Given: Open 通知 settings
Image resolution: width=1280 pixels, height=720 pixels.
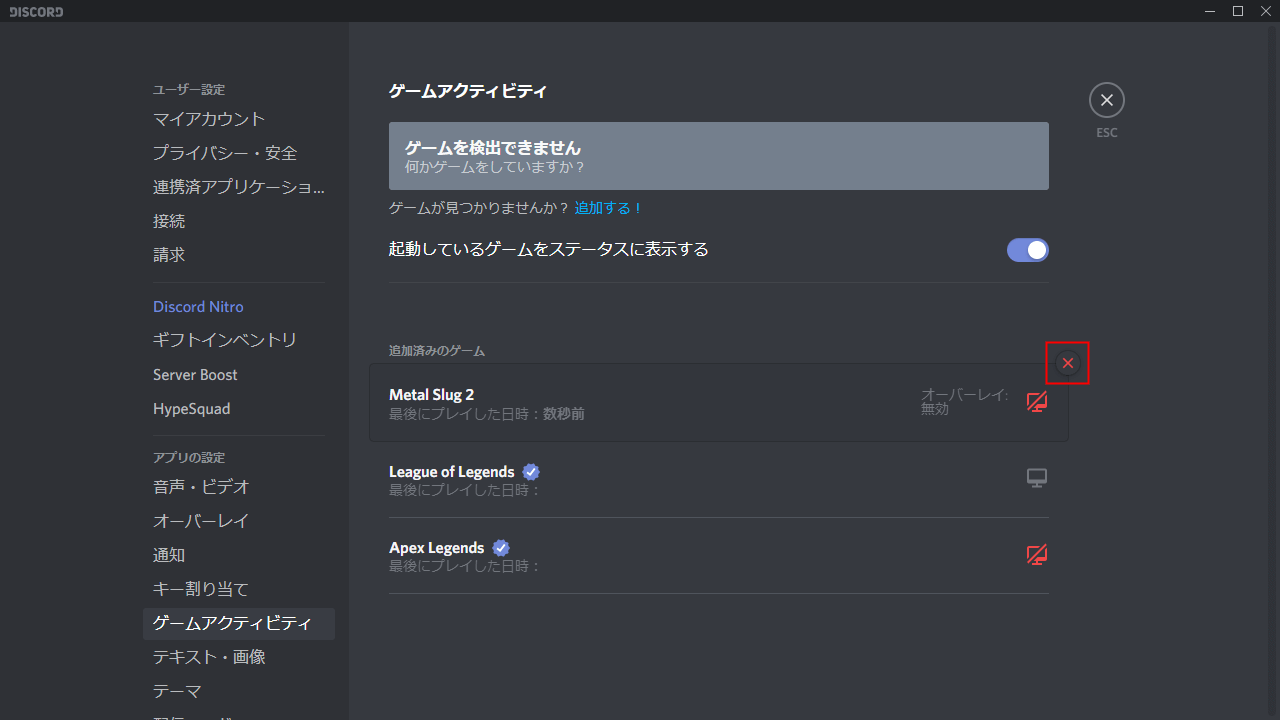Looking at the screenshot, I should (x=238, y=555).
